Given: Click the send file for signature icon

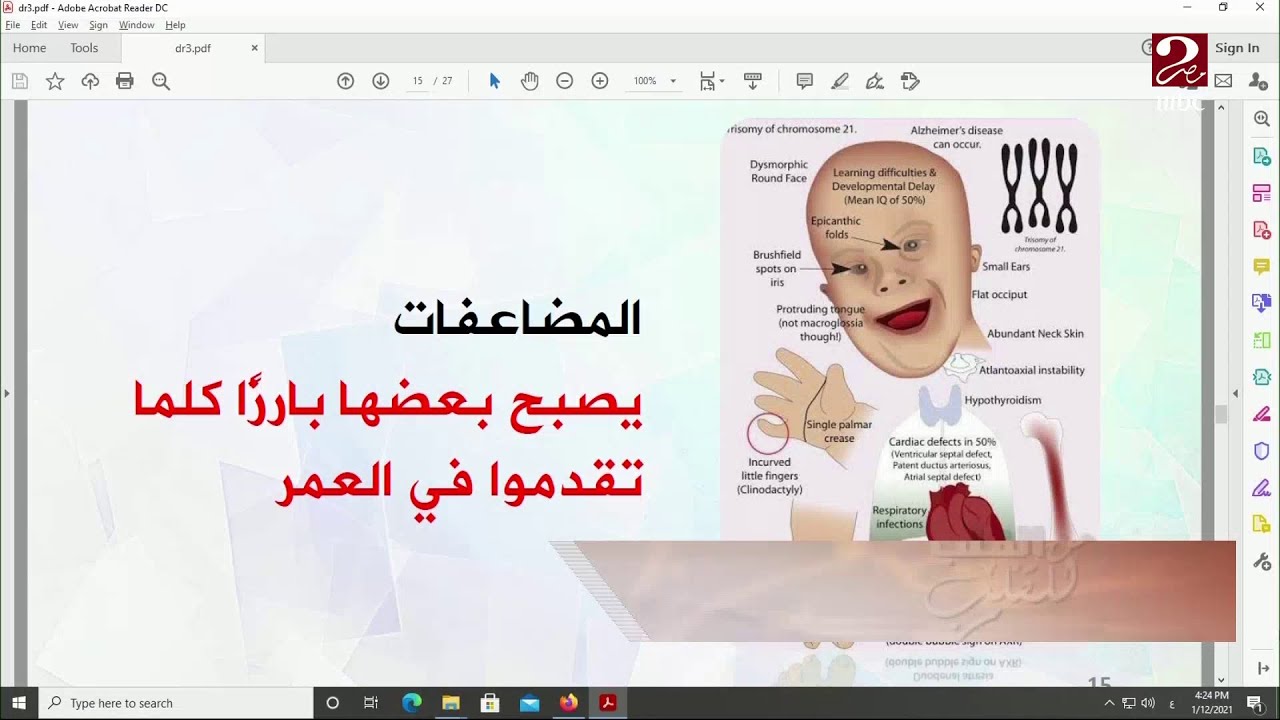Looking at the screenshot, I should [x=910, y=81].
